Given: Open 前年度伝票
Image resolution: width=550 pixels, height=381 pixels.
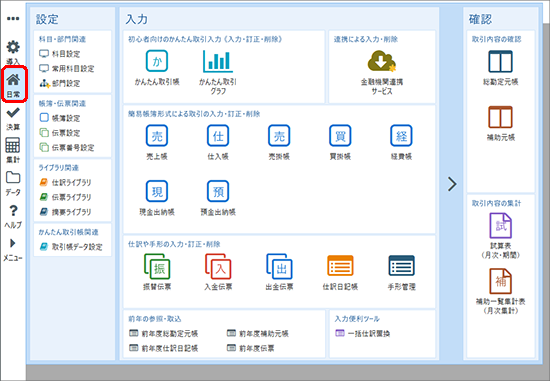Looking at the screenshot, I should pos(251,348).
